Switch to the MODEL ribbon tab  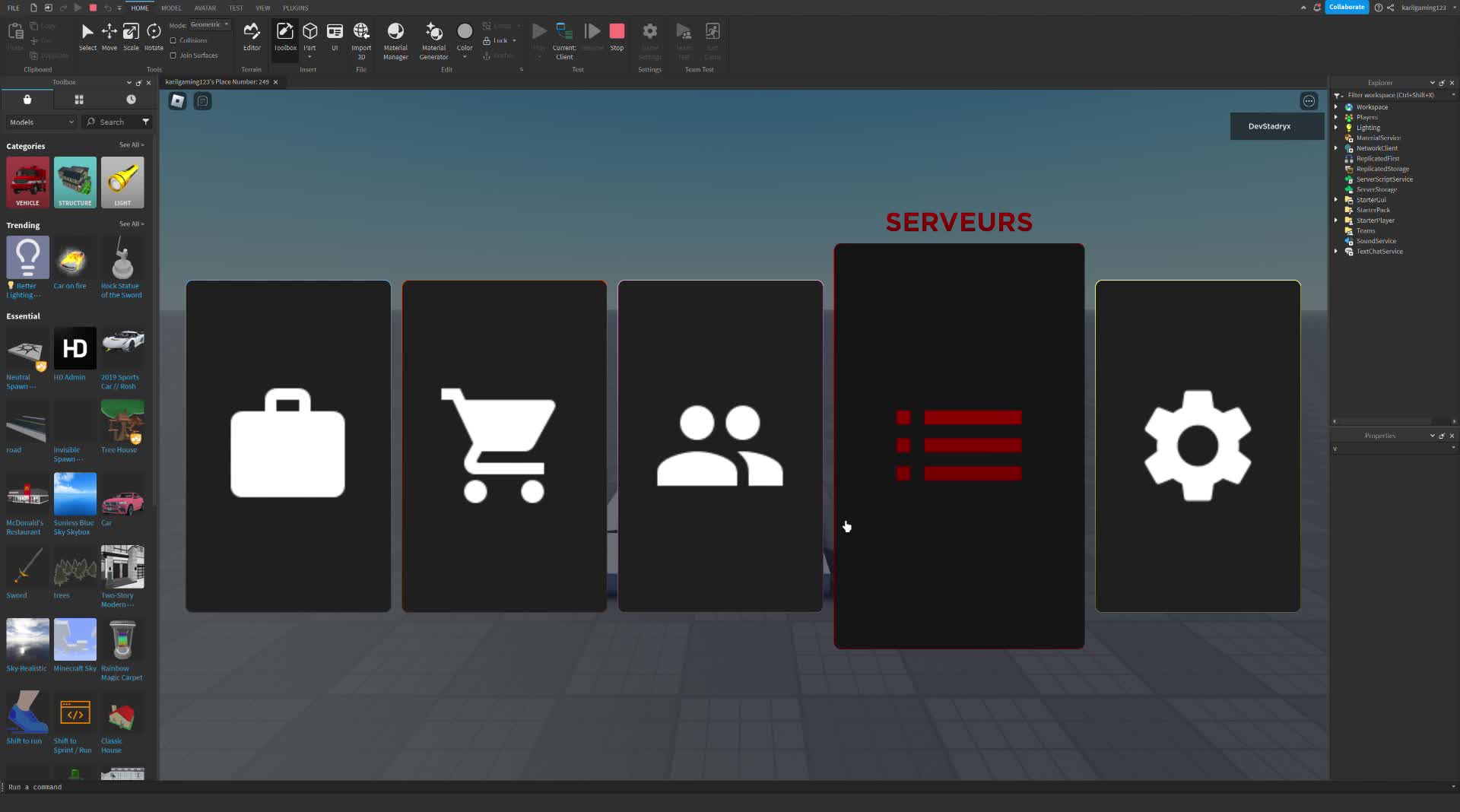tap(171, 8)
